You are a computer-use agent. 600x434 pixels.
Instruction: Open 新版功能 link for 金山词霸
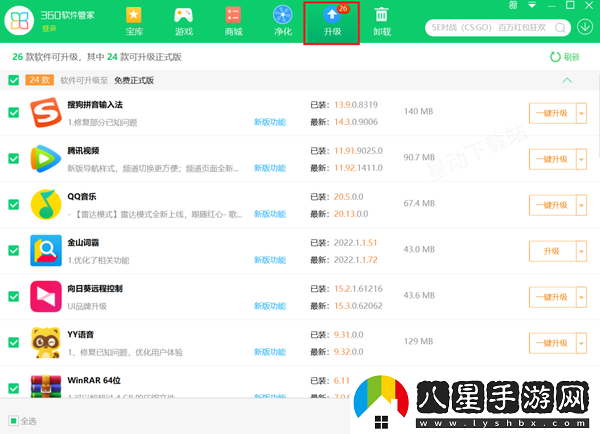tap(270, 260)
